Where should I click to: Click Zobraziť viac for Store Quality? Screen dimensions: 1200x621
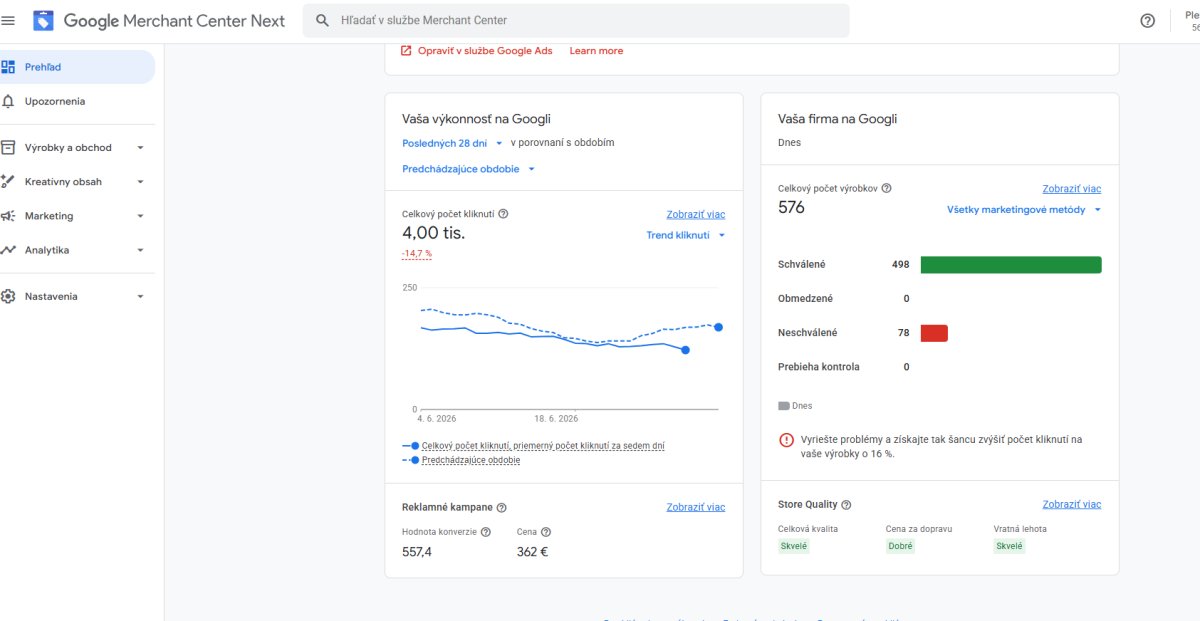1071,504
